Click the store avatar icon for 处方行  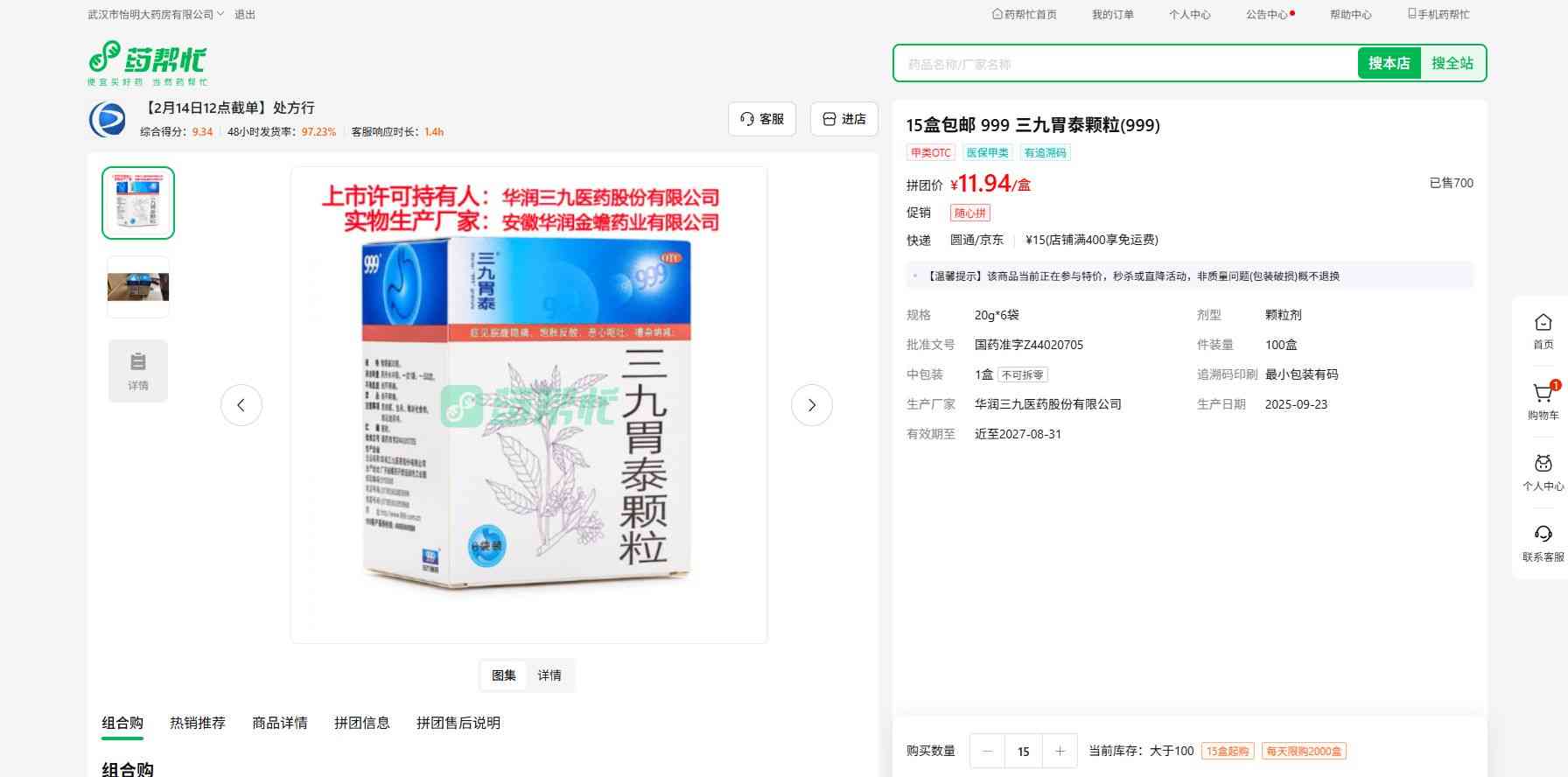pyautogui.click(x=108, y=119)
